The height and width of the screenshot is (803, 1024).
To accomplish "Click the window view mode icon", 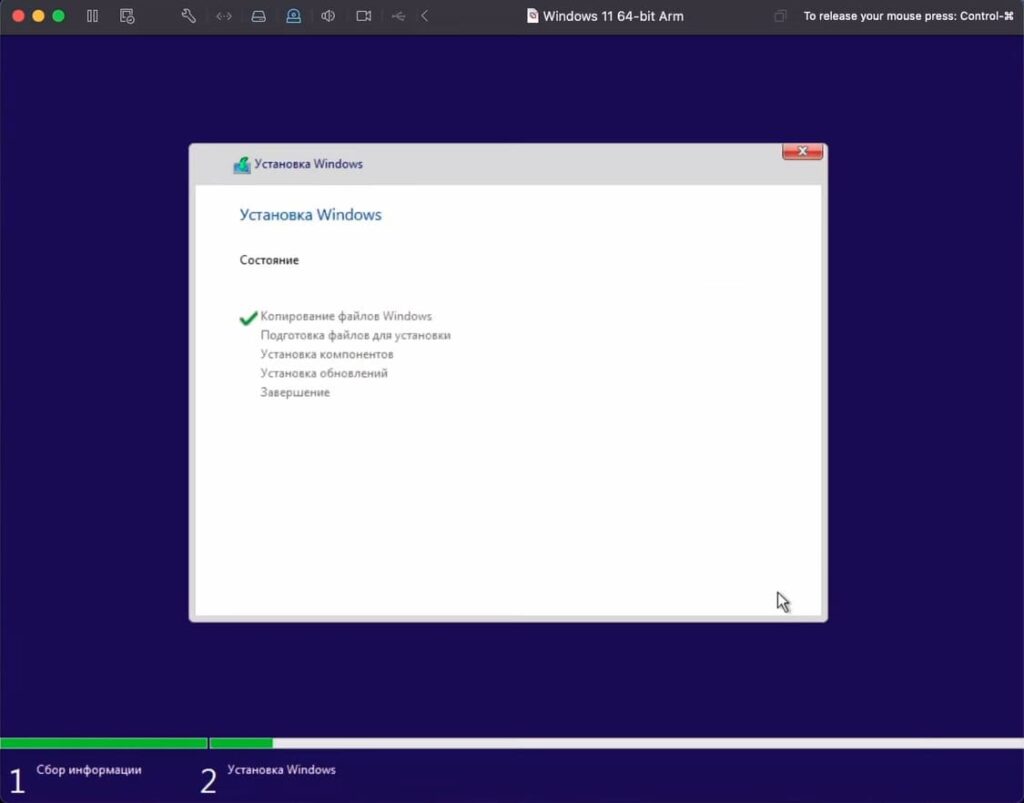I will [x=781, y=16].
